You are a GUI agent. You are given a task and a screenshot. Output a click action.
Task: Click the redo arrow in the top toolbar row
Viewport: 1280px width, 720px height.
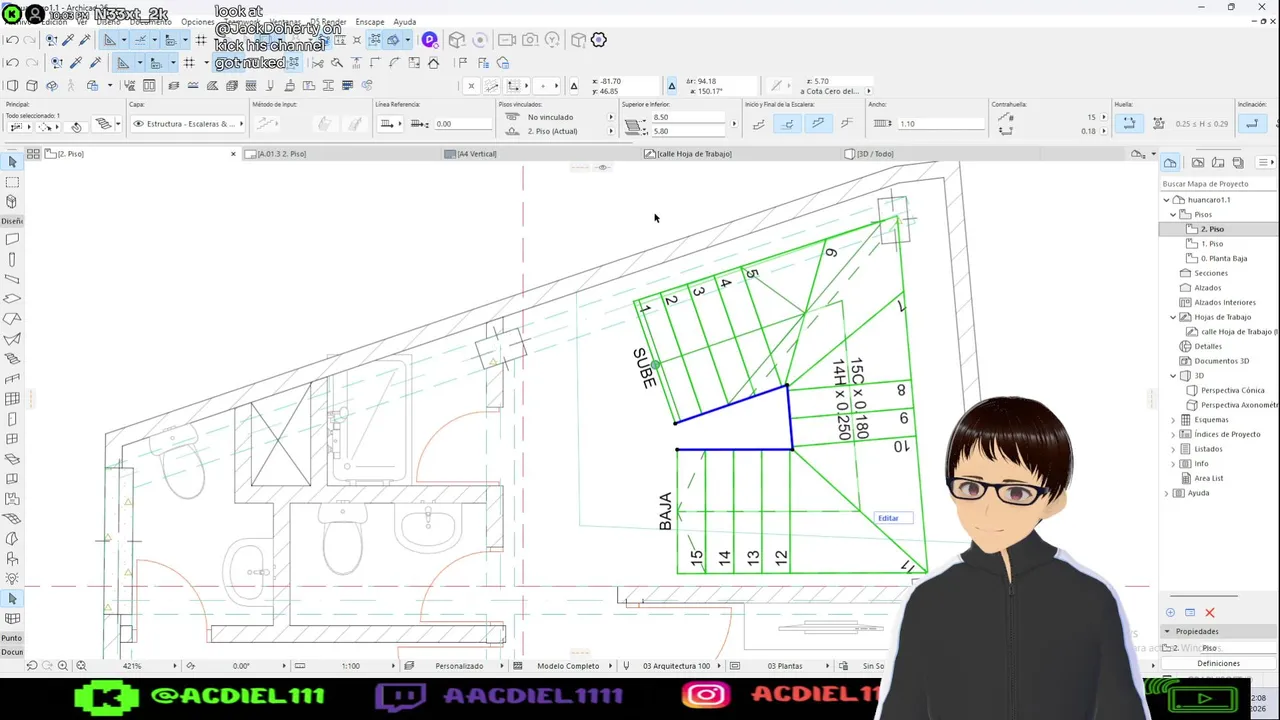(x=30, y=40)
